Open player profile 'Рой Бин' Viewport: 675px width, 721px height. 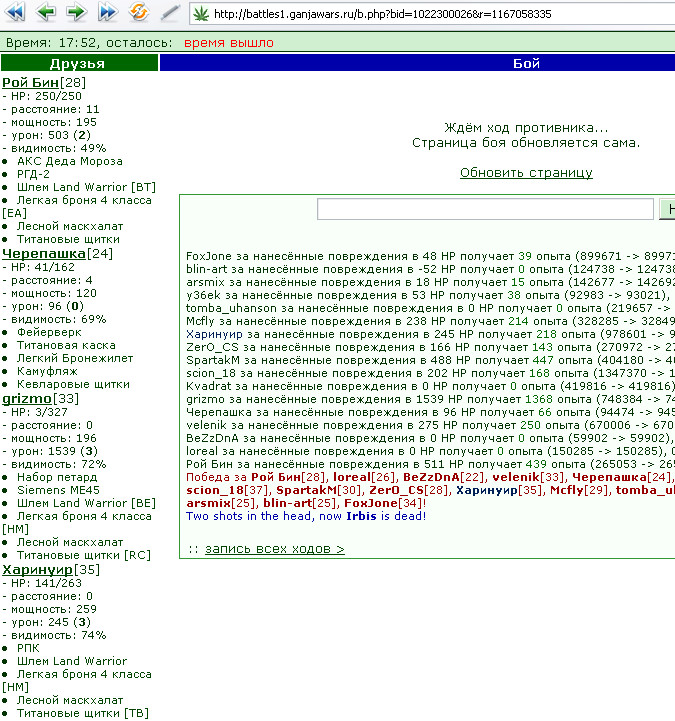point(30,83)
